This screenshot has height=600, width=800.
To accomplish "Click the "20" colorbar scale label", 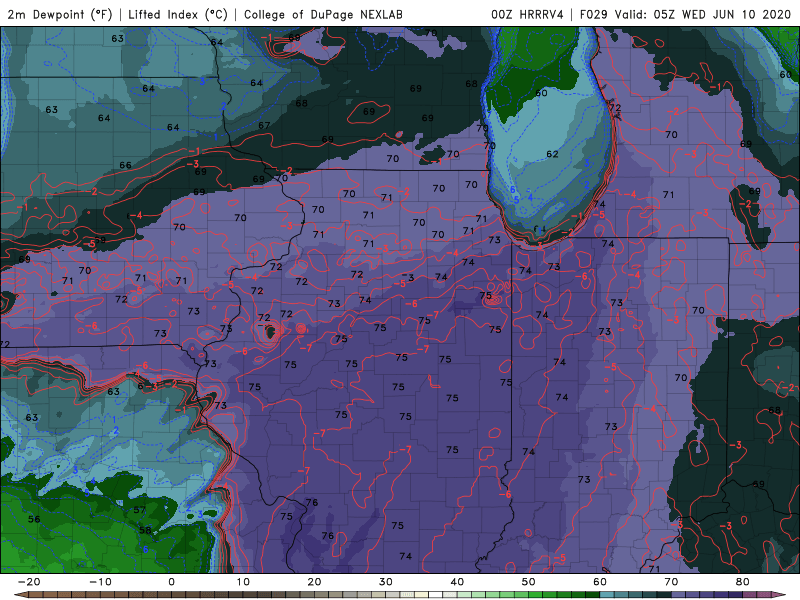I will pyautogui.click(x=314, y=582).
